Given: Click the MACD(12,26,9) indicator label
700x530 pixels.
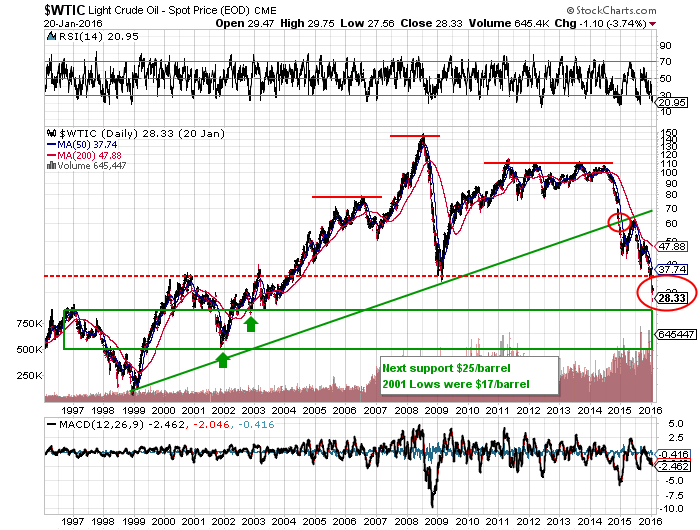Looking at the screenshot, I should 88,425.
